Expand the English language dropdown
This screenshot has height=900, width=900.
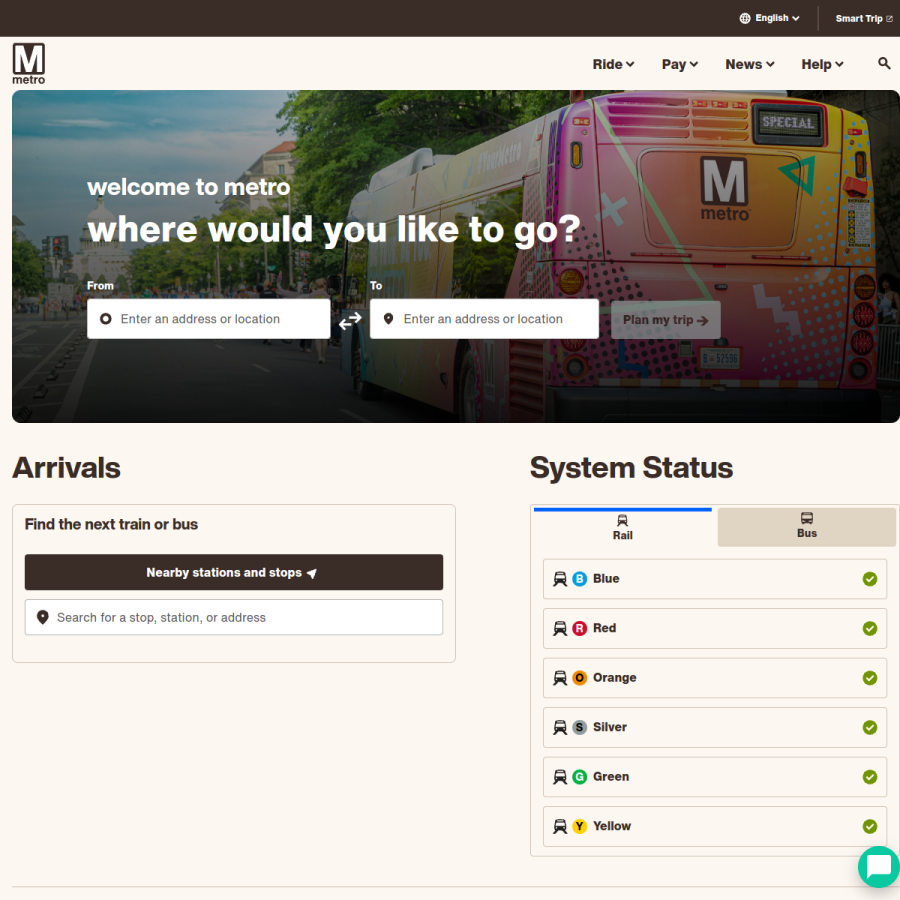coord(769,18)
